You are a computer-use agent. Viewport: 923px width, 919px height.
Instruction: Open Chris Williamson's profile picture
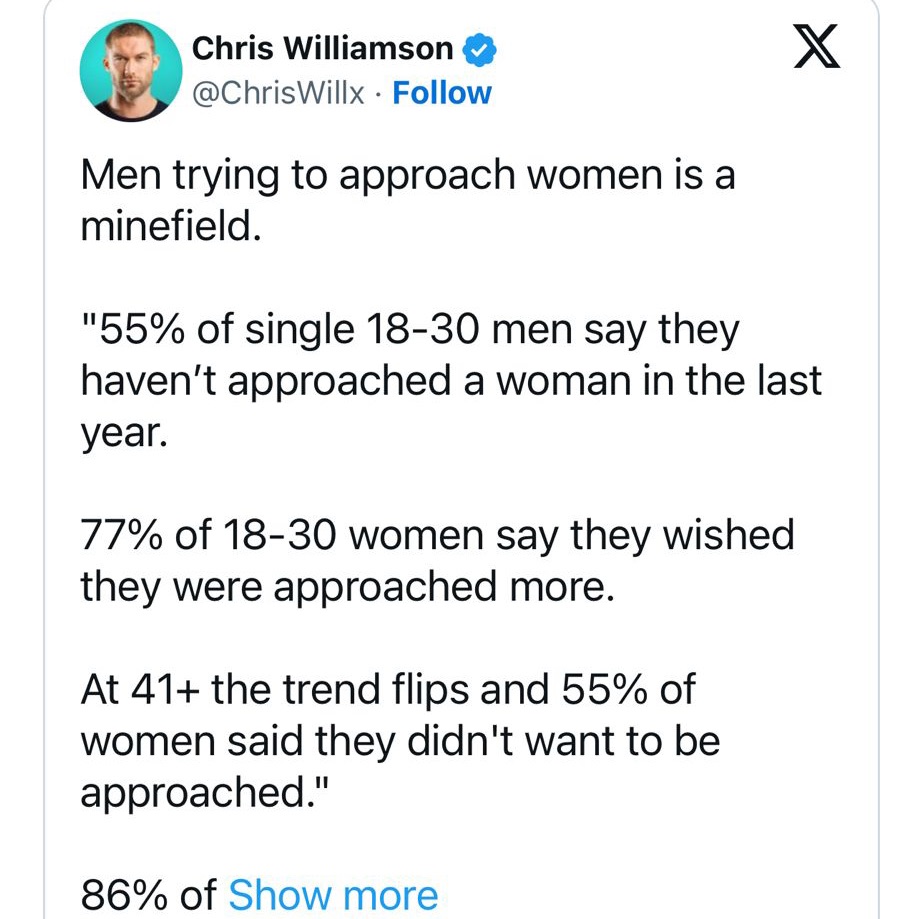coord(131,69)
